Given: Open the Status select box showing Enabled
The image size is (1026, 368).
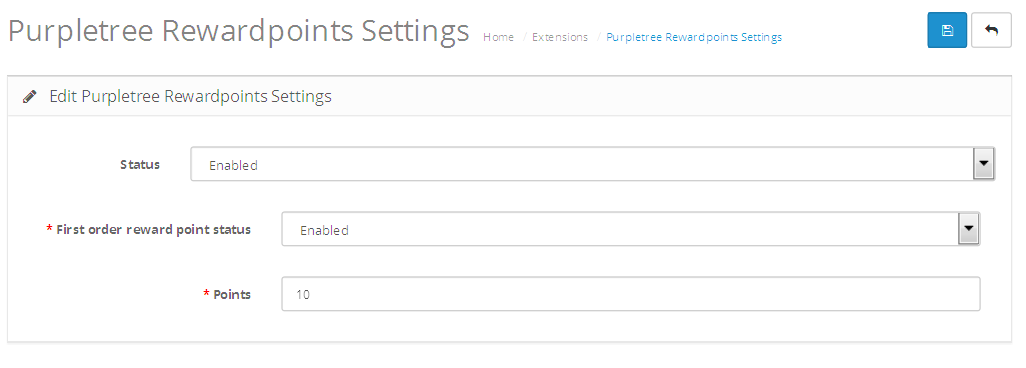Looking at the screenshot, I should (593, 164).
